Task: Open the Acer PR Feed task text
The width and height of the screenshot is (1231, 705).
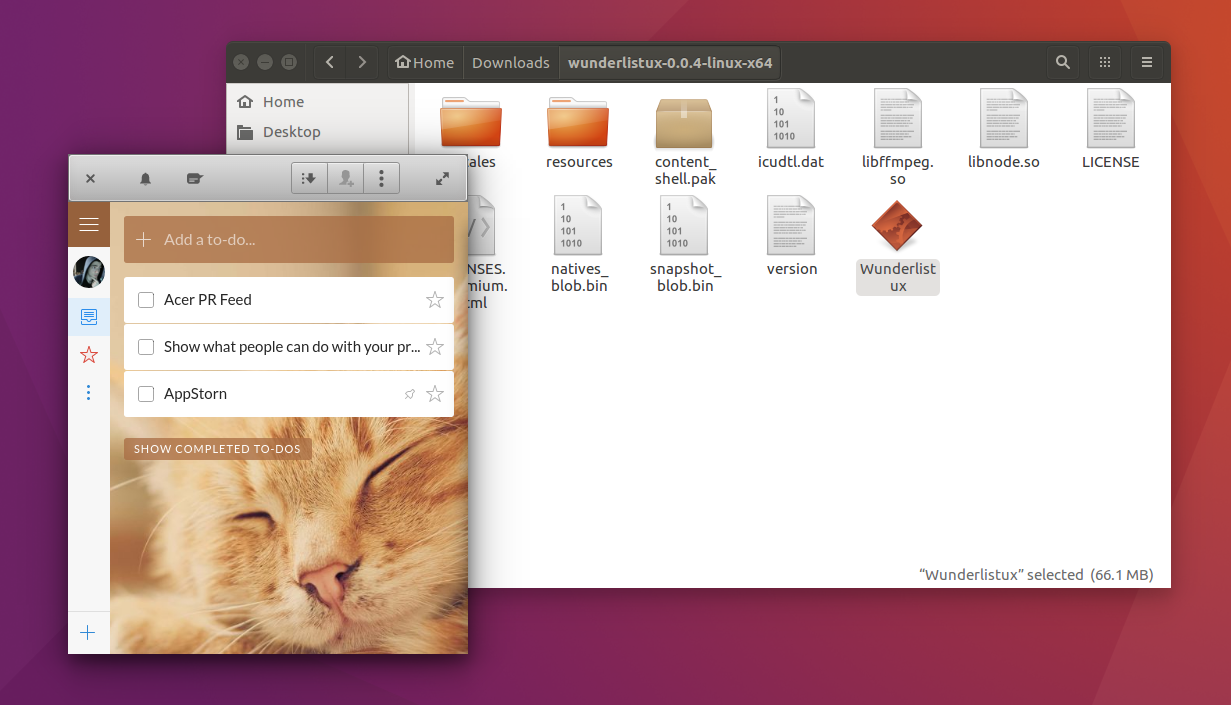Action: [x=208, y=300]
